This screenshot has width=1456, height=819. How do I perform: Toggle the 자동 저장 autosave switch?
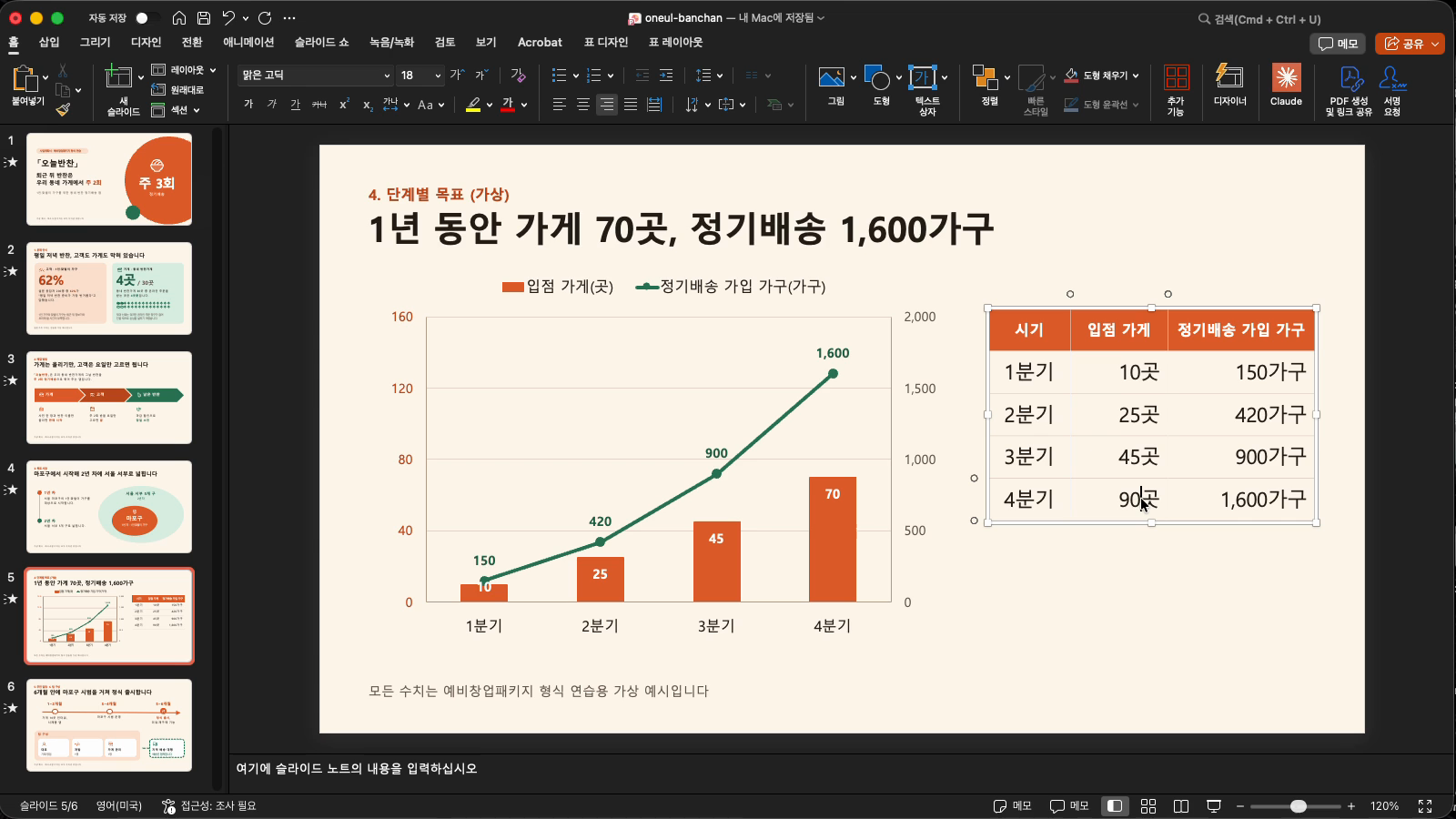147,18
